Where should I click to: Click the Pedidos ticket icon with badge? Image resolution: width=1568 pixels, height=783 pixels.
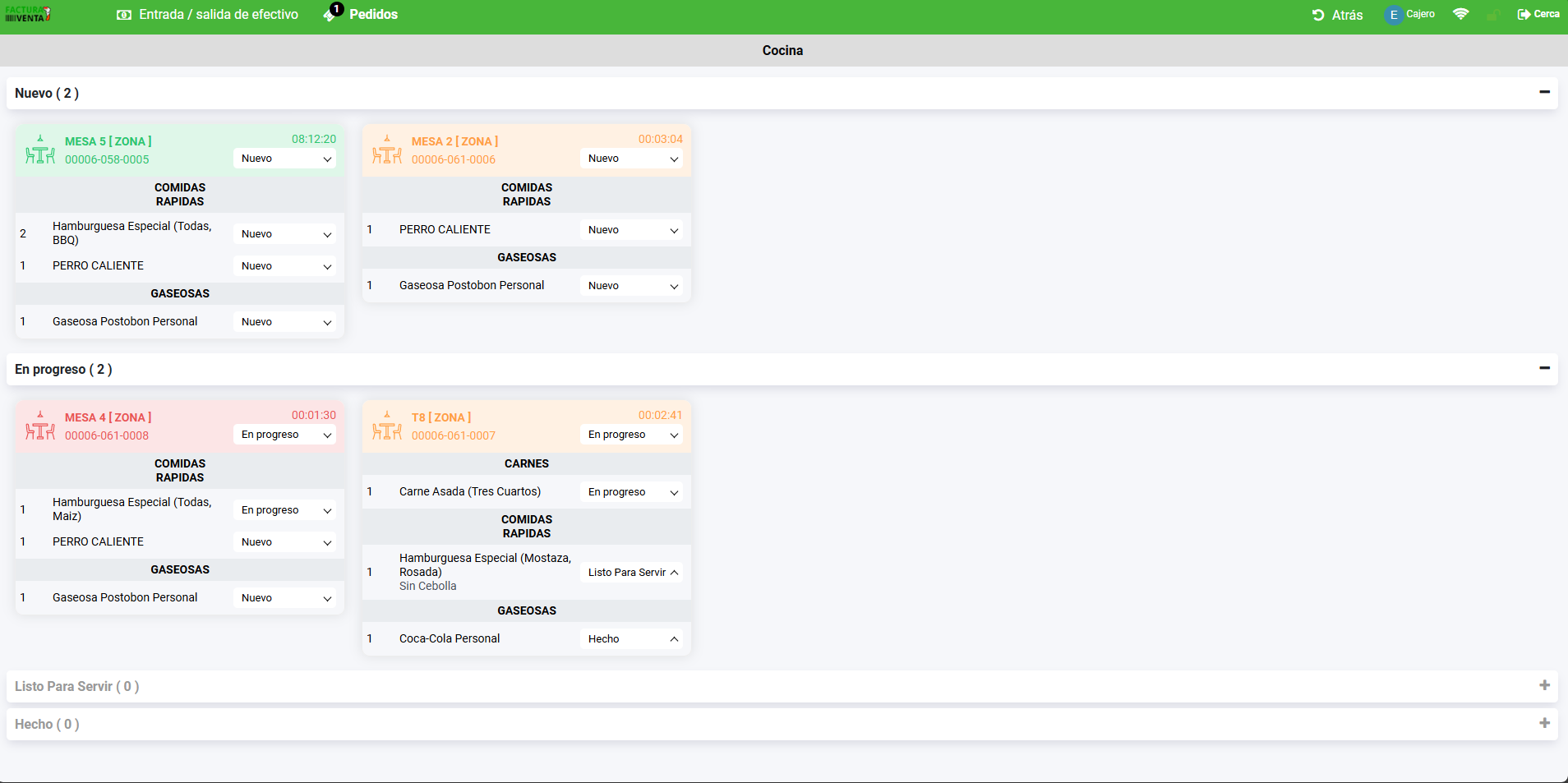coord(331,14)
